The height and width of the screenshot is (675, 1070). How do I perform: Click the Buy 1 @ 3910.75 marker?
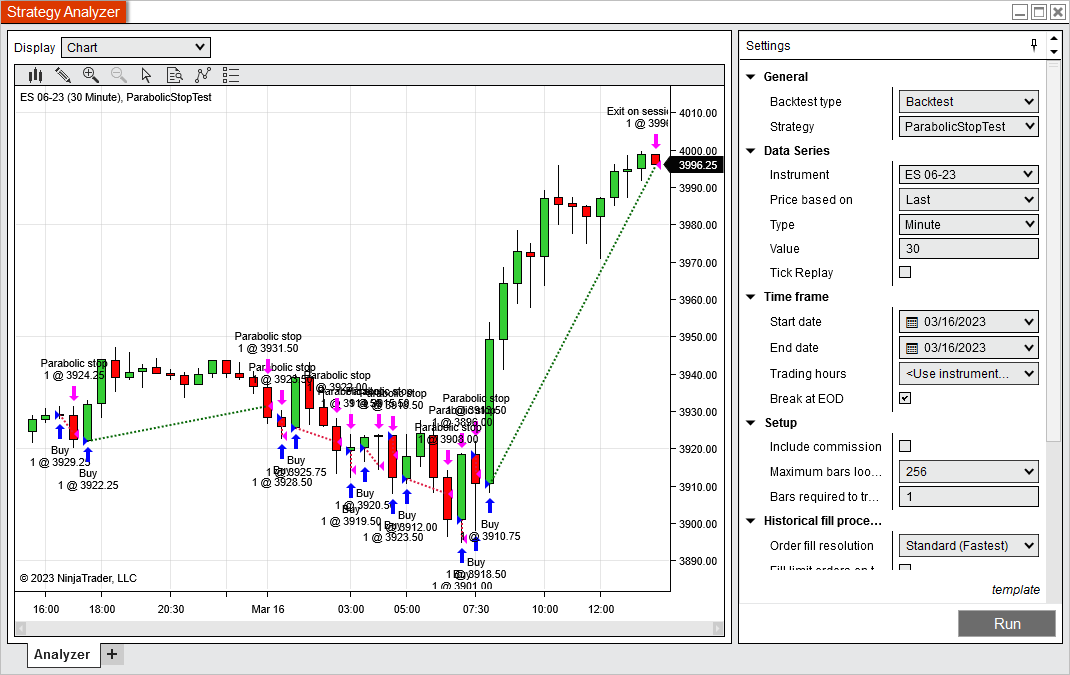[x=490, y=506]
